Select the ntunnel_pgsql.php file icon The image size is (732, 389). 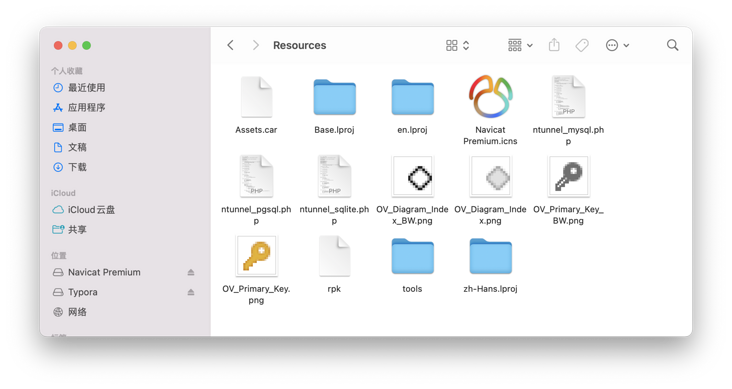point(256,176)
